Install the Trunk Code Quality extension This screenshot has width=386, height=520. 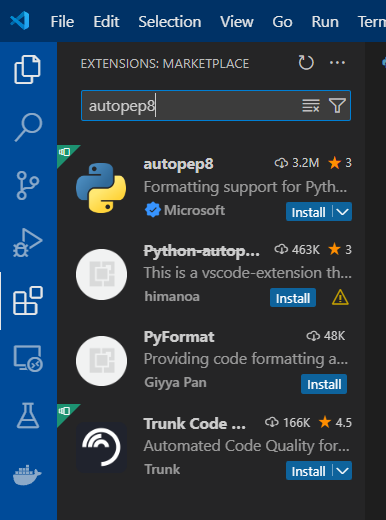pos(309,471)
